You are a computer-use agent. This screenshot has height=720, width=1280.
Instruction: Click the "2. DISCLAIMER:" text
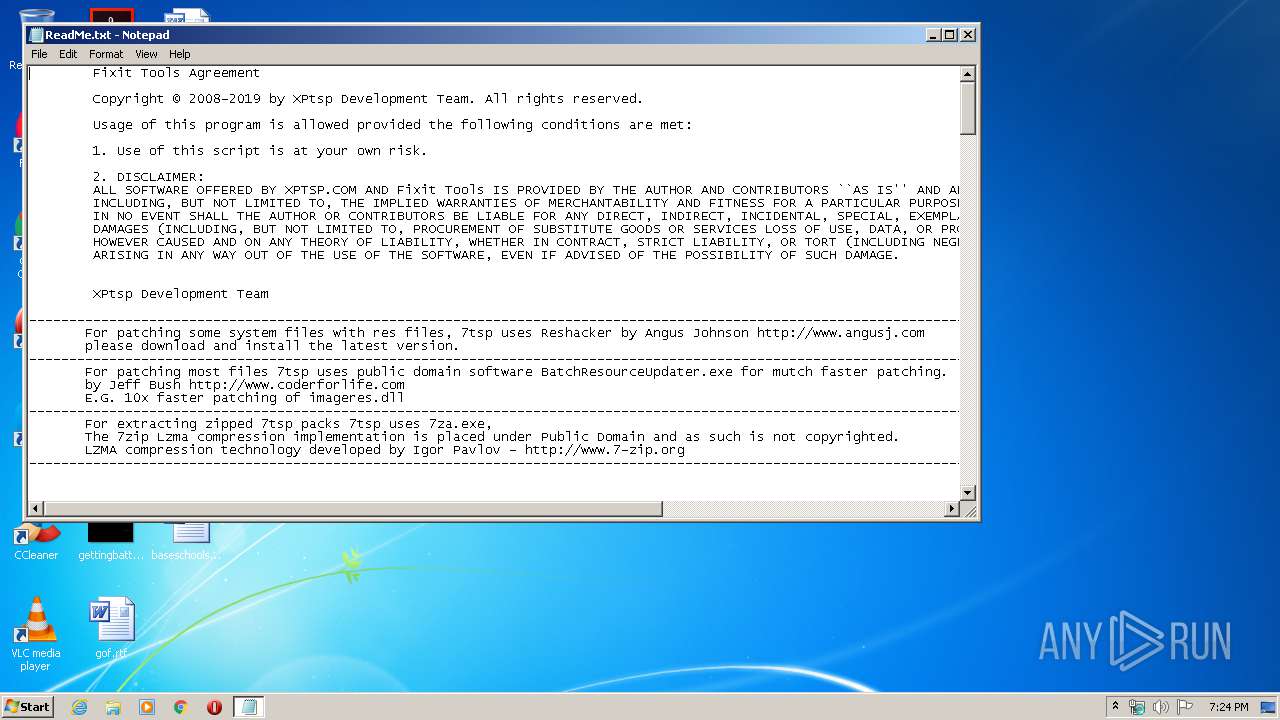[x=148, y=177]
